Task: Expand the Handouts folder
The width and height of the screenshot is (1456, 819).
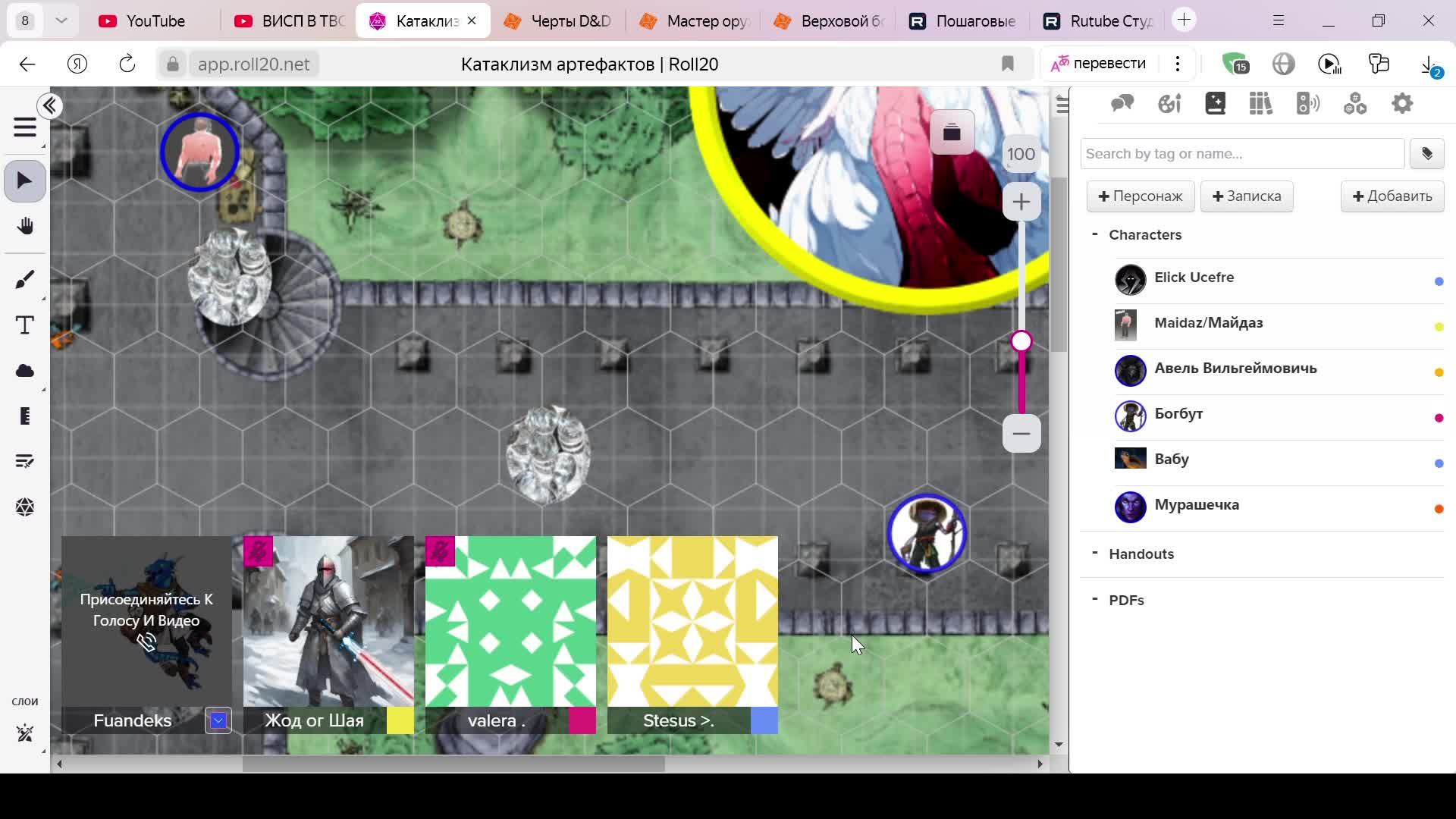Action: [1094, 554]
